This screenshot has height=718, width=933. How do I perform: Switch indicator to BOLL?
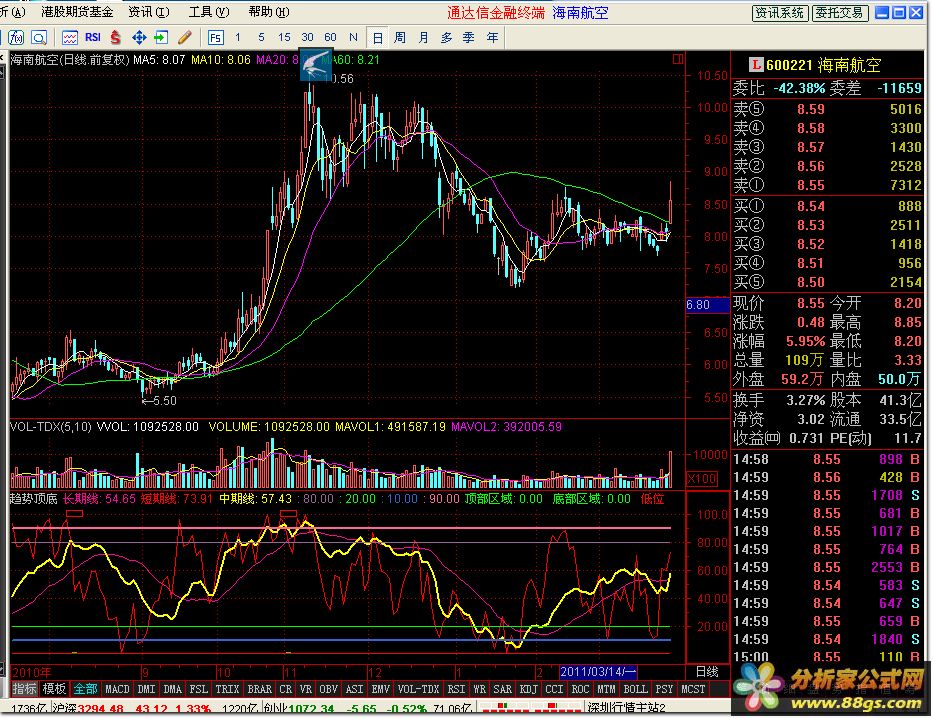(635, 689)
